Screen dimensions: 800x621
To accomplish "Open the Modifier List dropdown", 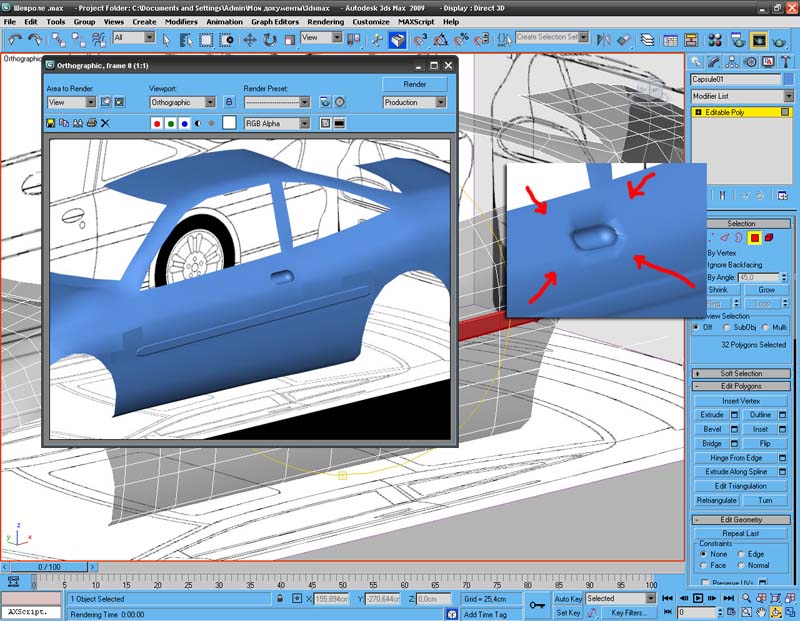I will [x=742, y=96].
